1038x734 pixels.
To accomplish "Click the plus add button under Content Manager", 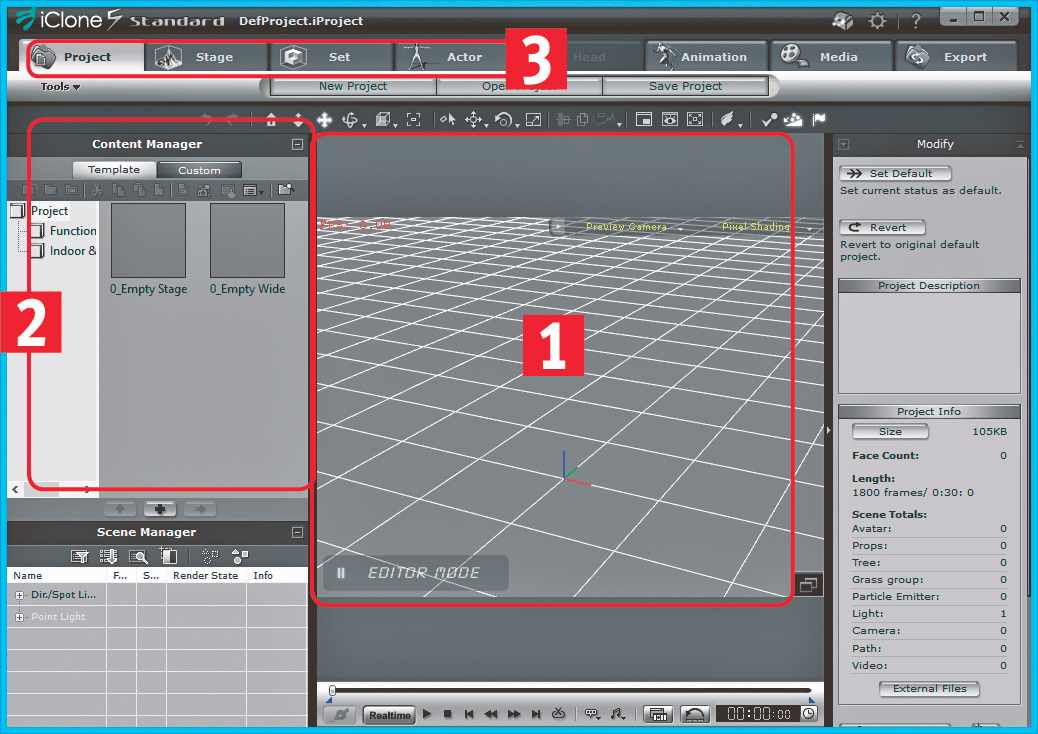I will click(159, 509).
